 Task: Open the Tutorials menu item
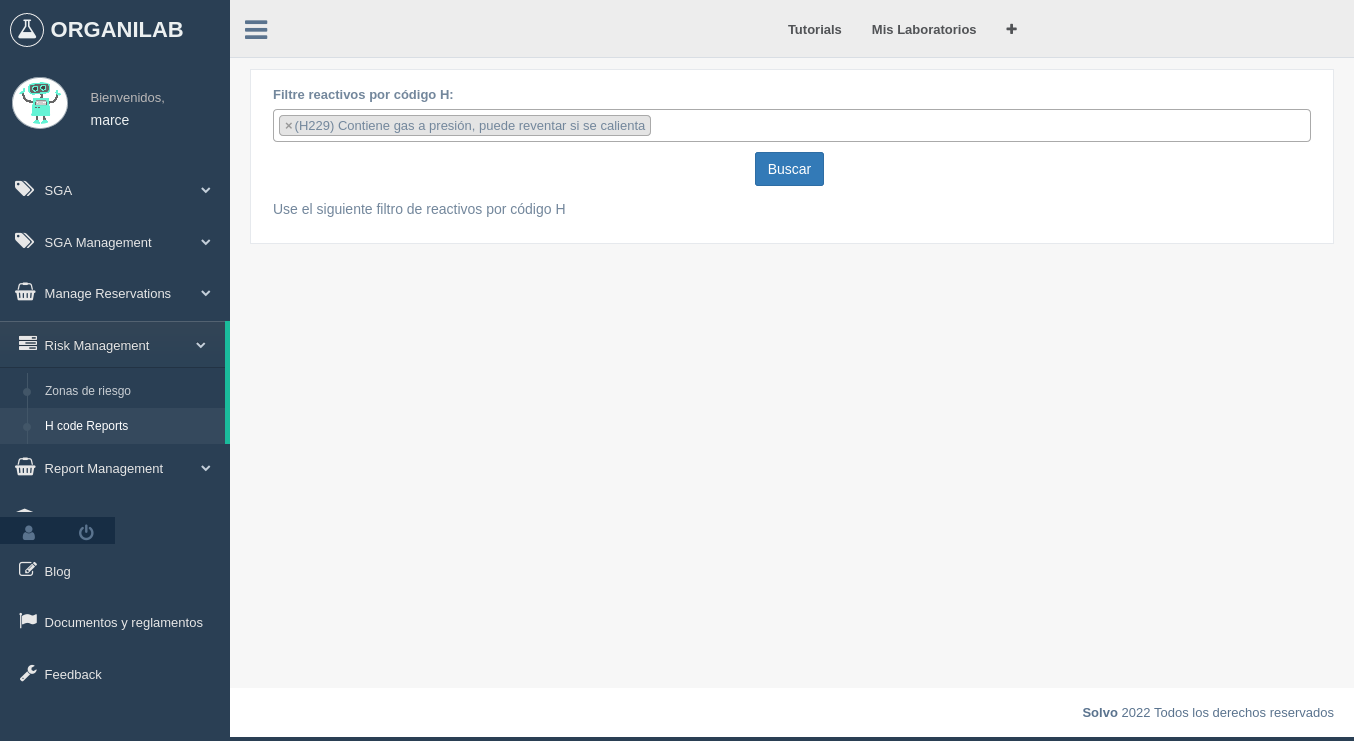pos(814,29)
